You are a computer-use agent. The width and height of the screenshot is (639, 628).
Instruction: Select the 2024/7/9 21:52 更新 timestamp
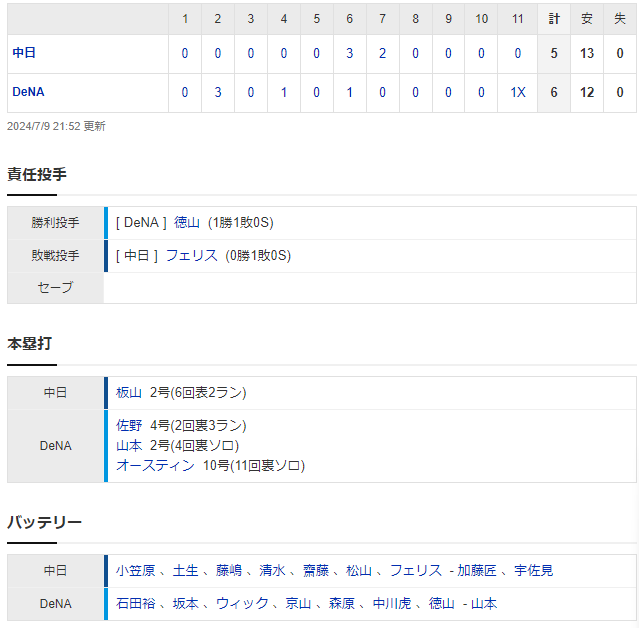point(56,126)
